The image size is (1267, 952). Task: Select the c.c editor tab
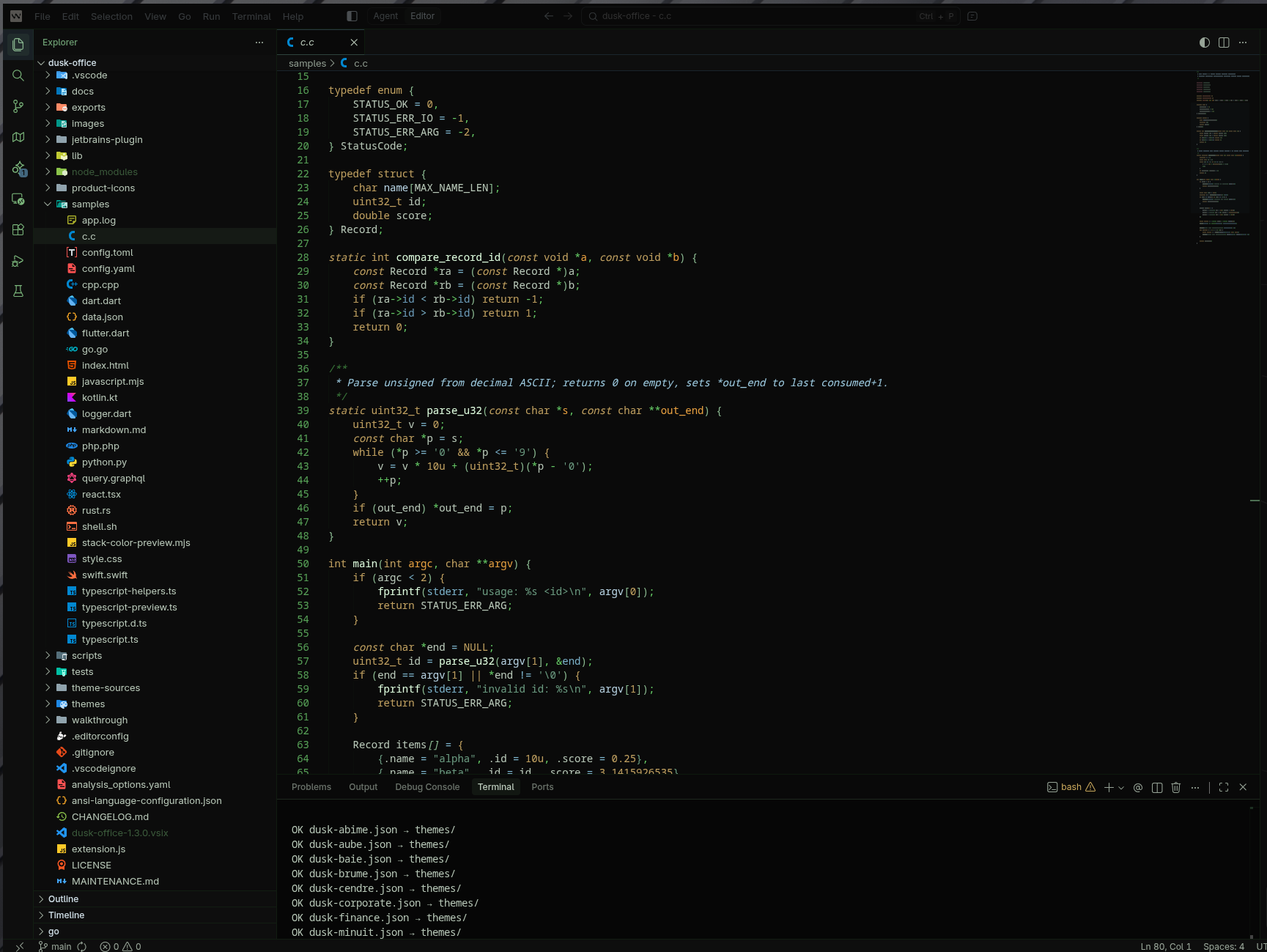[x=321, y=43]
